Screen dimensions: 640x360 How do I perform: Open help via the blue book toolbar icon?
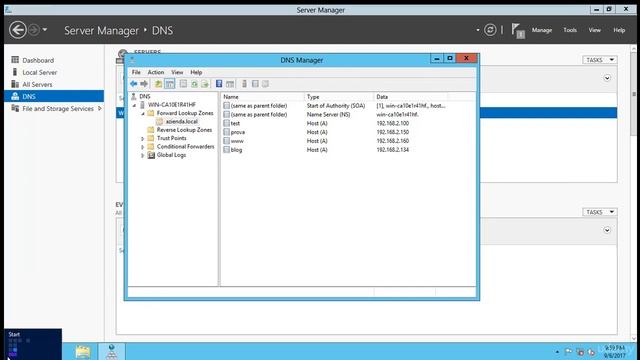point(219,84)
